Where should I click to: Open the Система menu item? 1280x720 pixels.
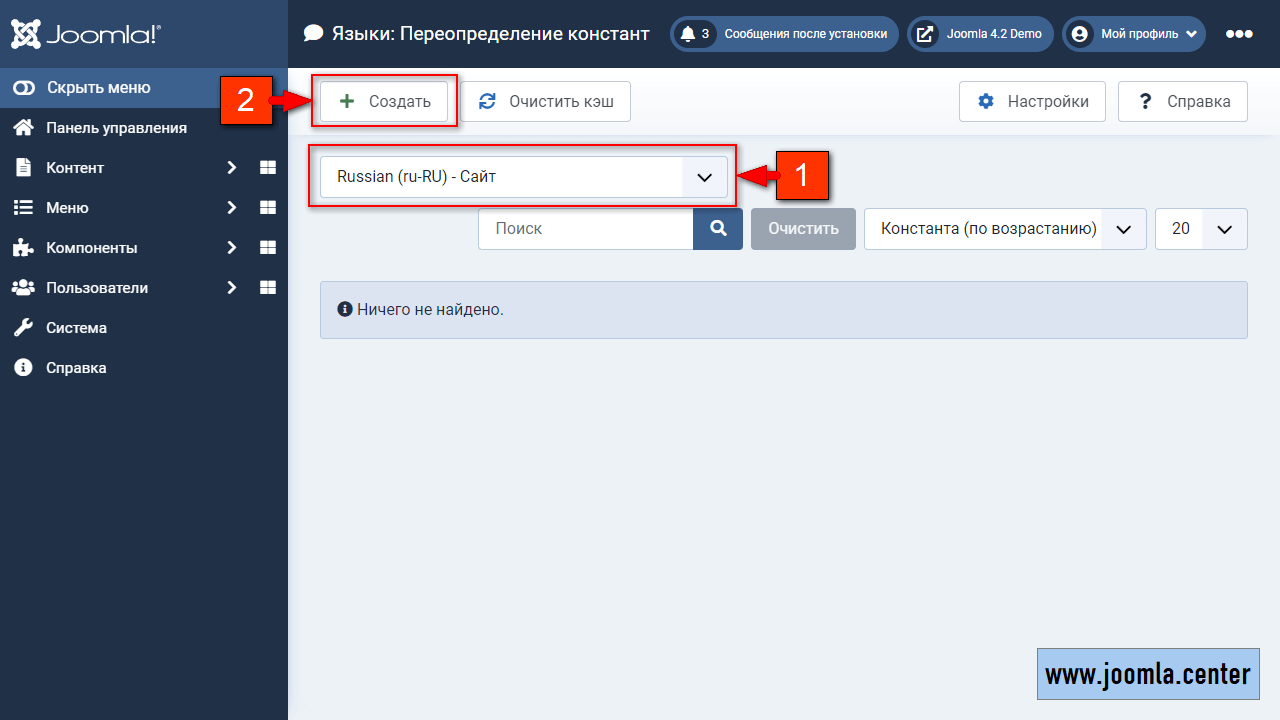pos(76,328)
